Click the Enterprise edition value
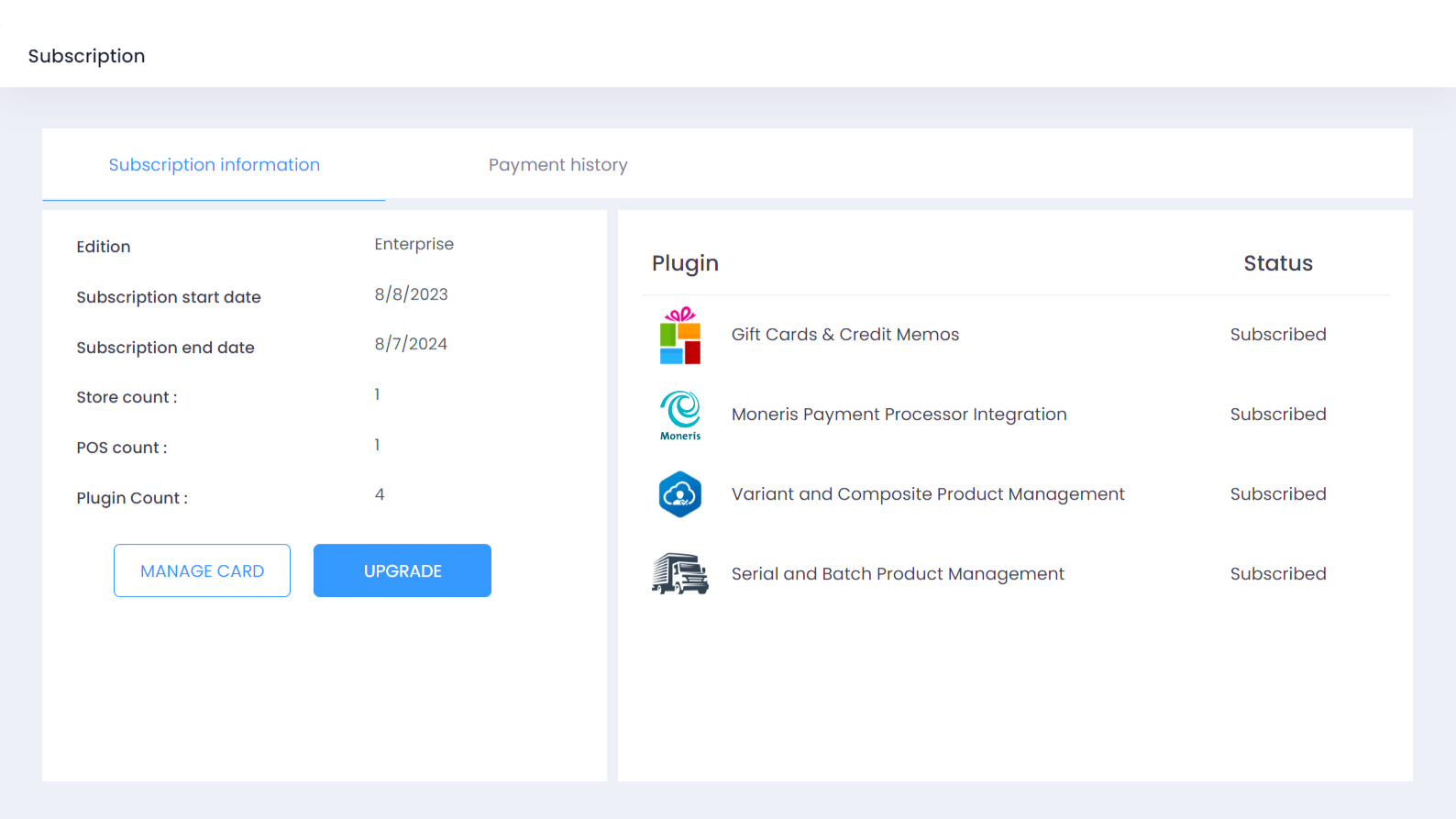The height and width of the screenshot is (819, 1456). pyautogui.click(x=414, y=244)
